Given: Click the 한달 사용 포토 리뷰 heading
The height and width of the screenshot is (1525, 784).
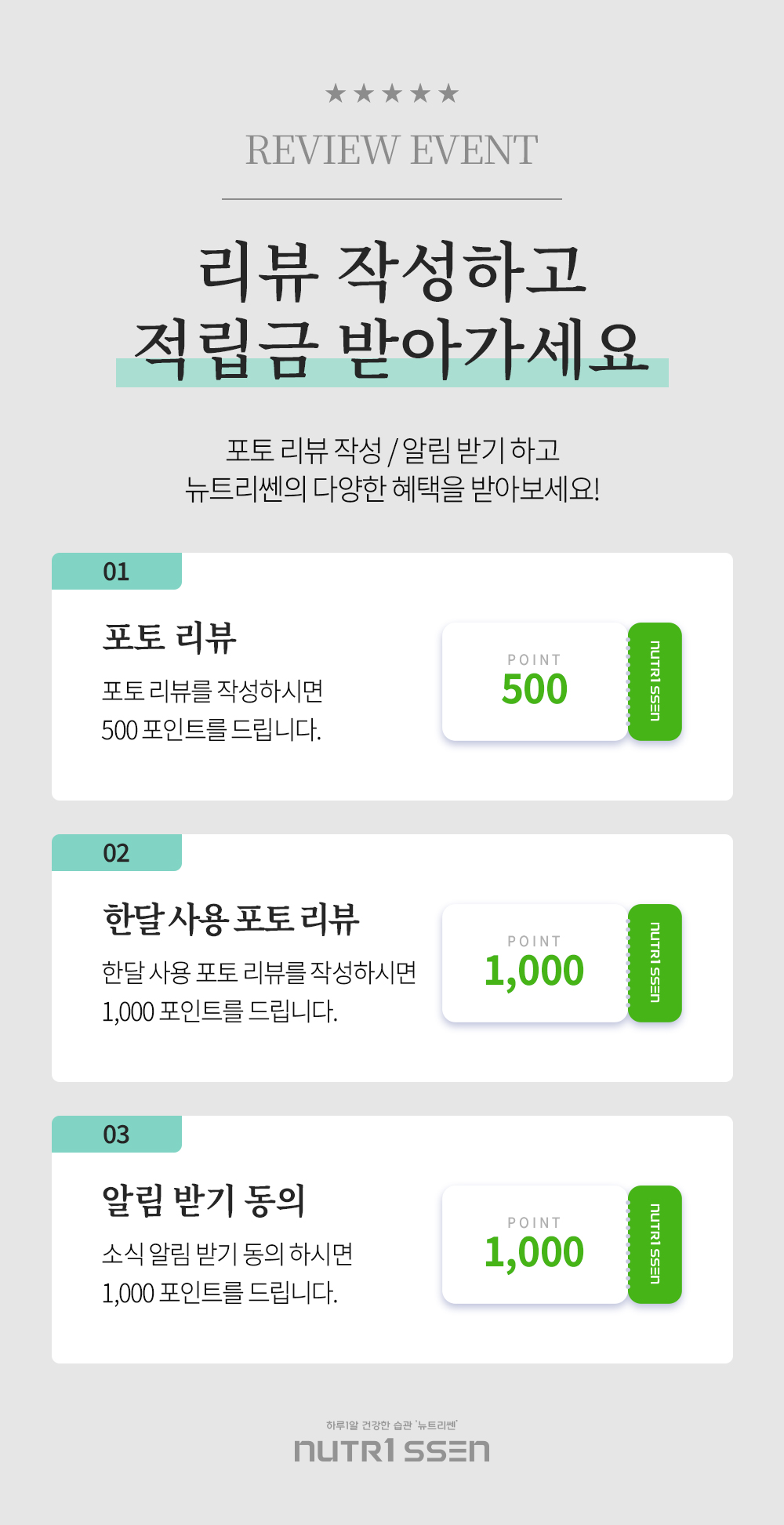Looking at the screenshot, I should [x=231, y=919].
